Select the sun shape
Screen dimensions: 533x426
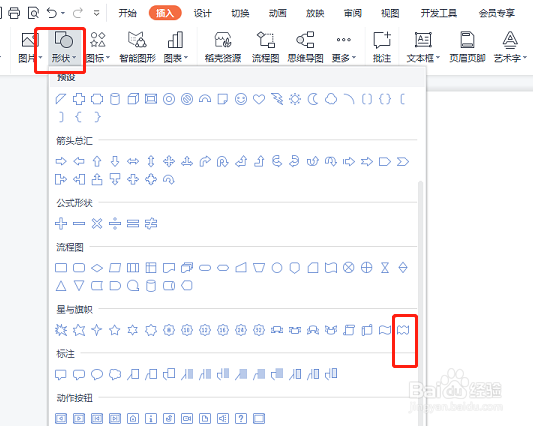pyautogui.click(x=295, y=99)
